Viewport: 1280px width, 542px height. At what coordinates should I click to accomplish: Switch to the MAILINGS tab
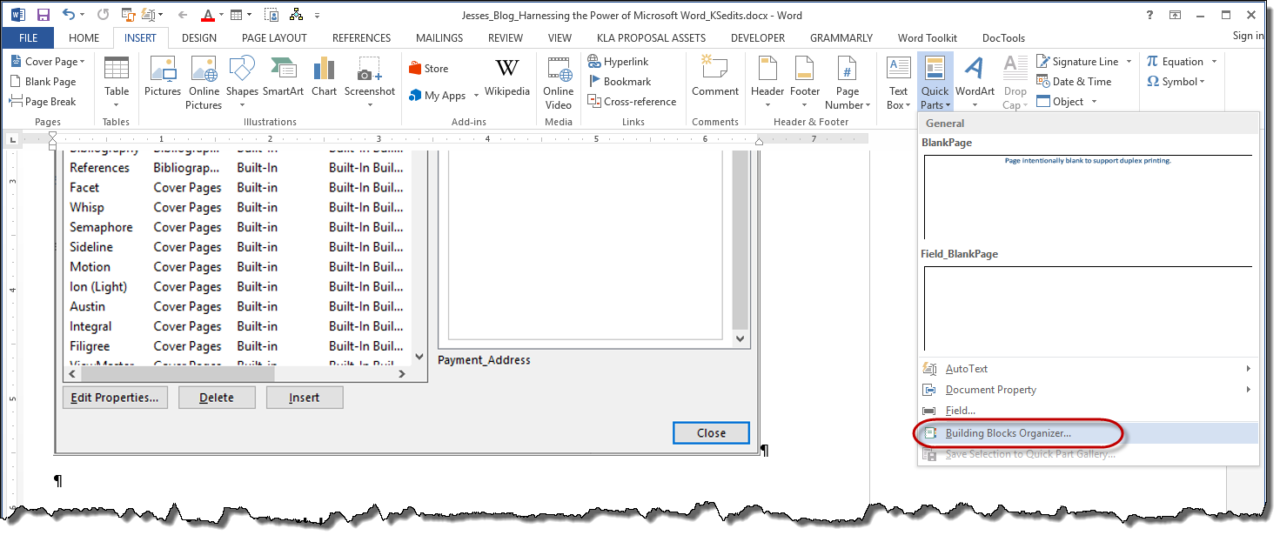437,38
